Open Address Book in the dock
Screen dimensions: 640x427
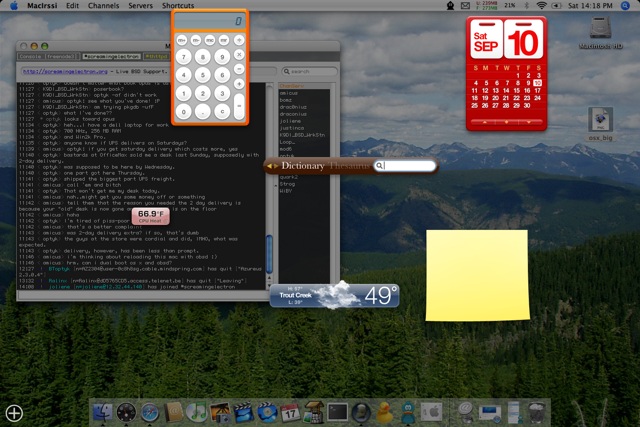click(x=173, y=412)
